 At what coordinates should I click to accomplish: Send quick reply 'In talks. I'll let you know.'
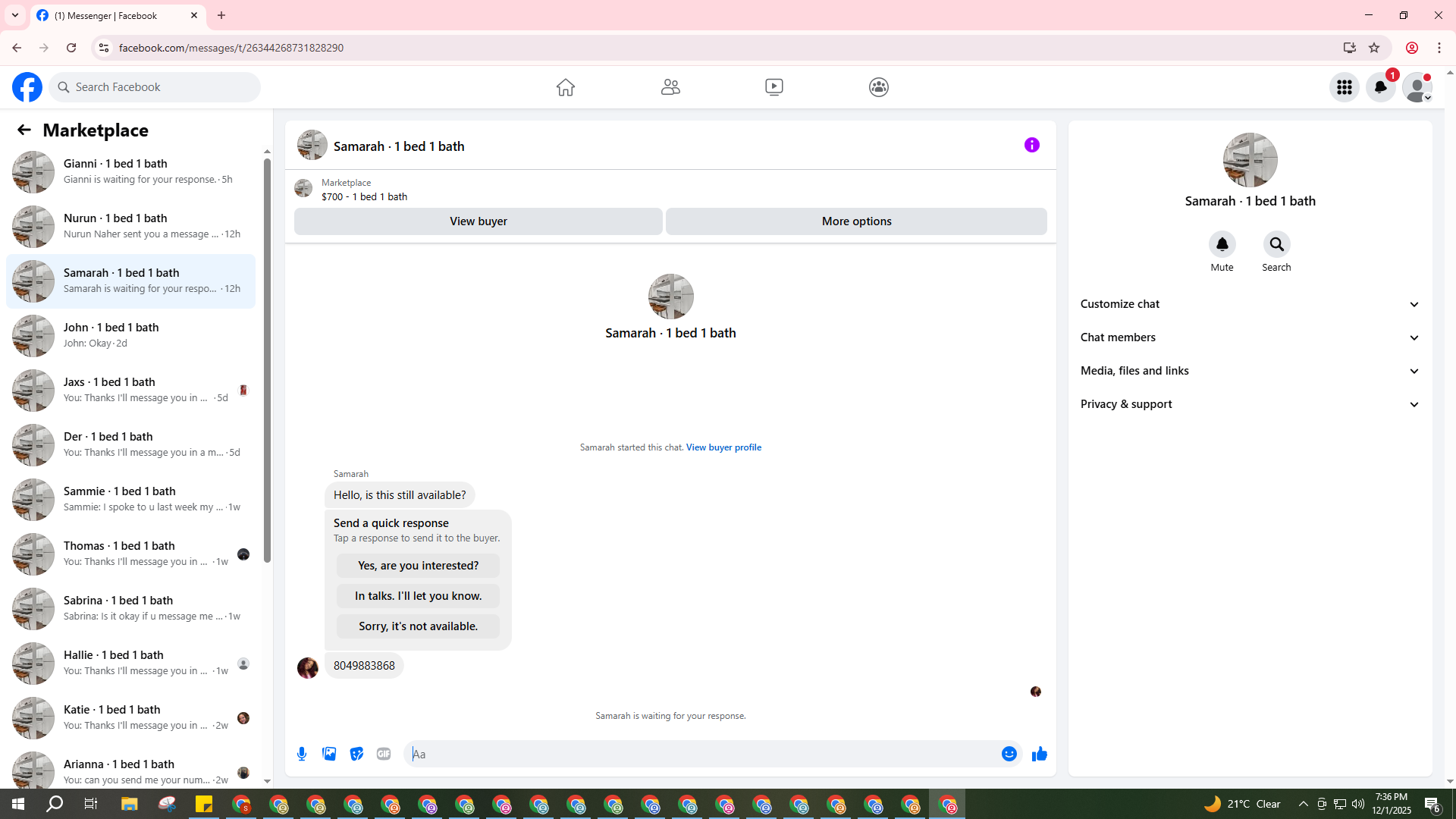pos(419,596)
